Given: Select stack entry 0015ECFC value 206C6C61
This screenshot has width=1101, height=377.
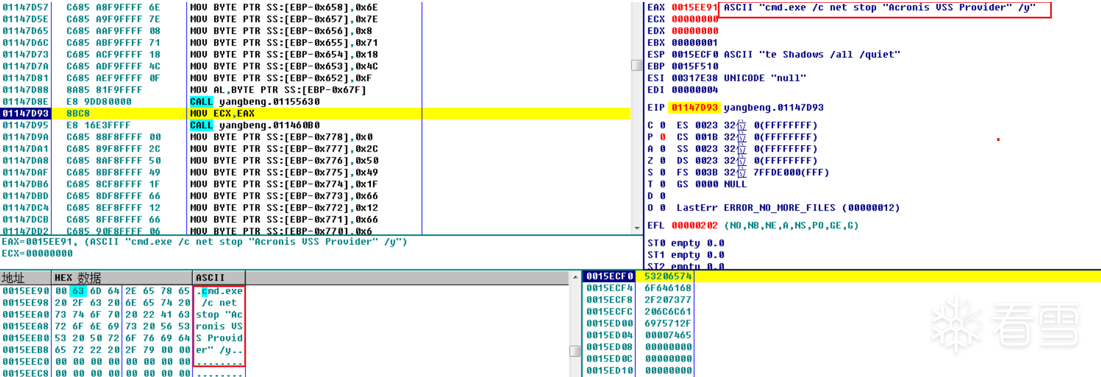Looking at the screenshot, I should coord(842,312).
